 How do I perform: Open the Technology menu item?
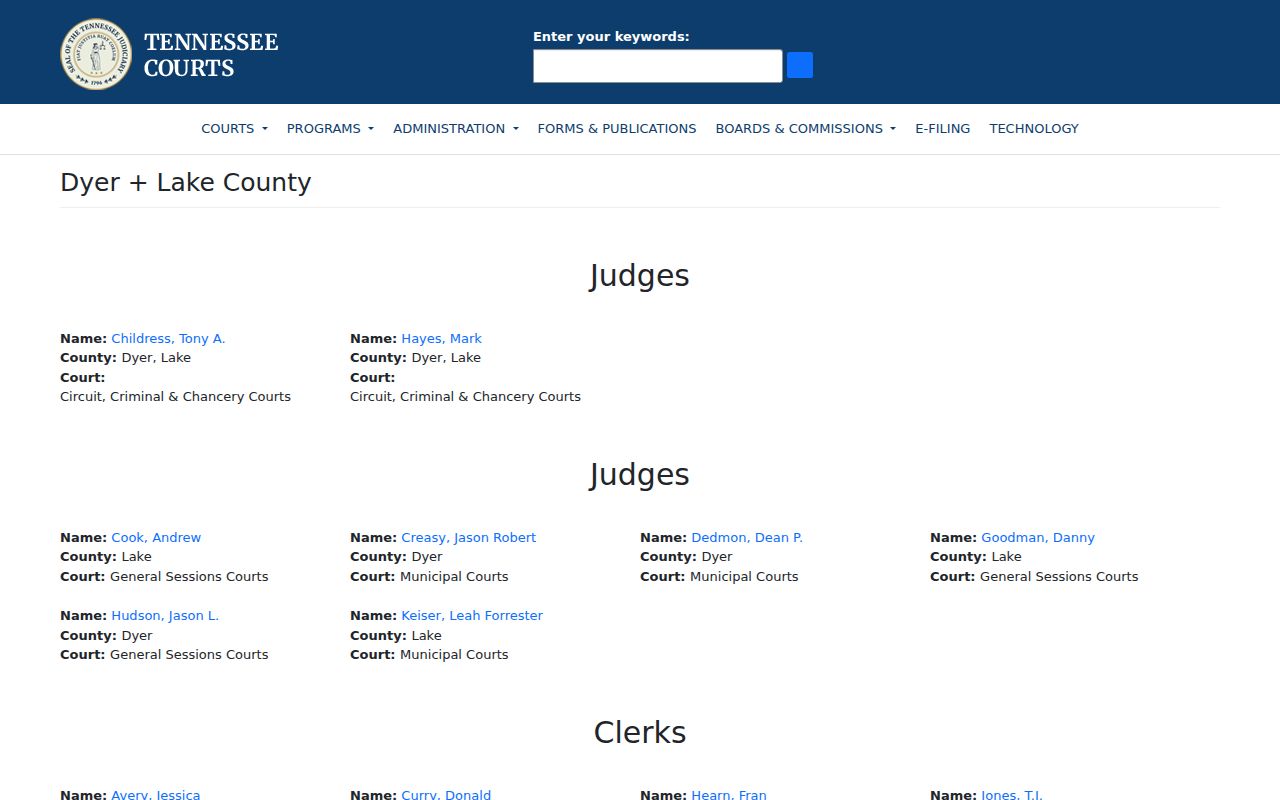(x=1034, y=128)
